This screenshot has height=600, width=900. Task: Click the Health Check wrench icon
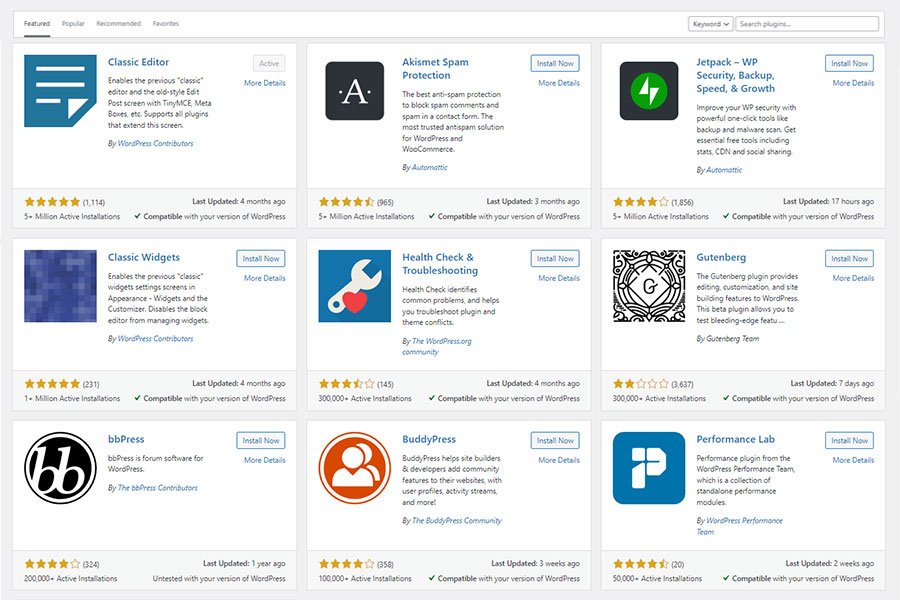[x=354, y=286]
